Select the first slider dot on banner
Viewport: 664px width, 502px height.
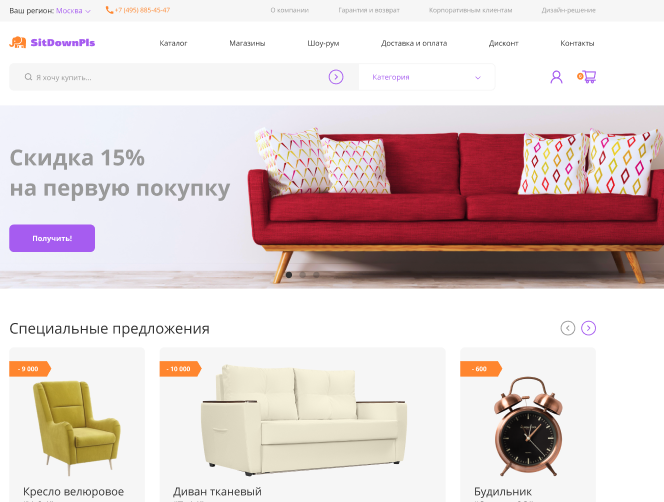point(289,275)
